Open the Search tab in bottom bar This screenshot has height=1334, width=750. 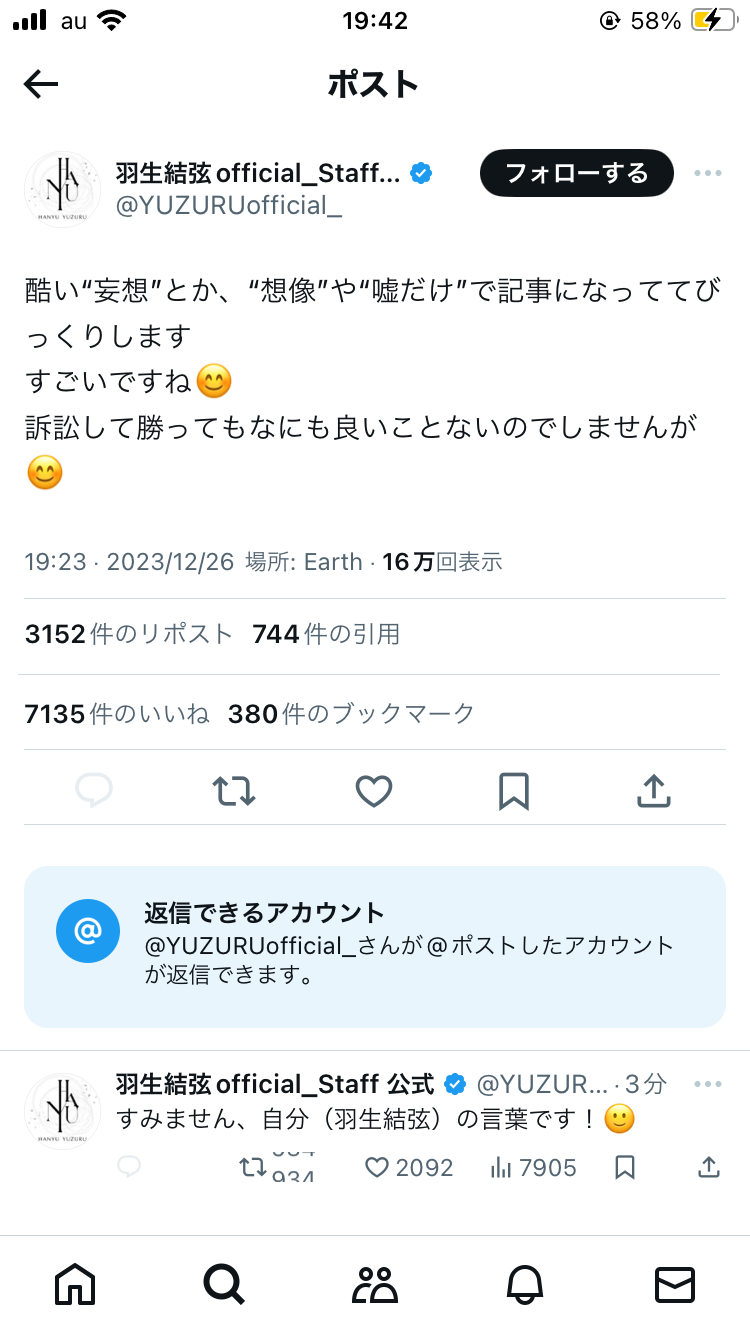(x=224, y=1283)
